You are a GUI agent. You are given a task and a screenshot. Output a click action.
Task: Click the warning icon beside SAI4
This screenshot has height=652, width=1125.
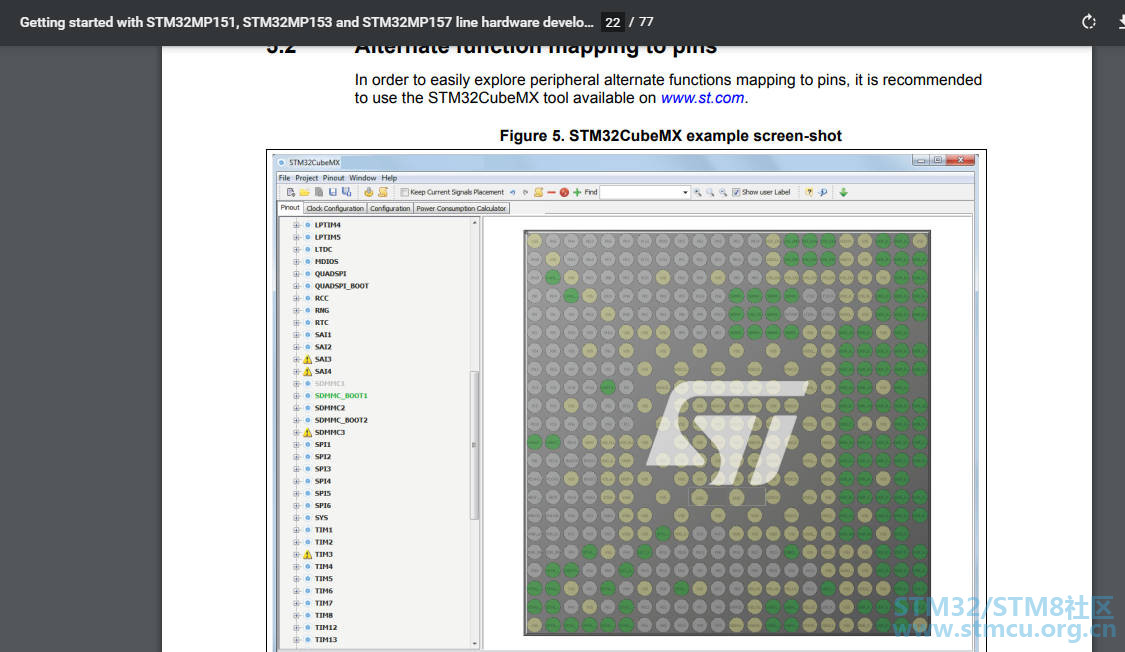tap(308, 372)
